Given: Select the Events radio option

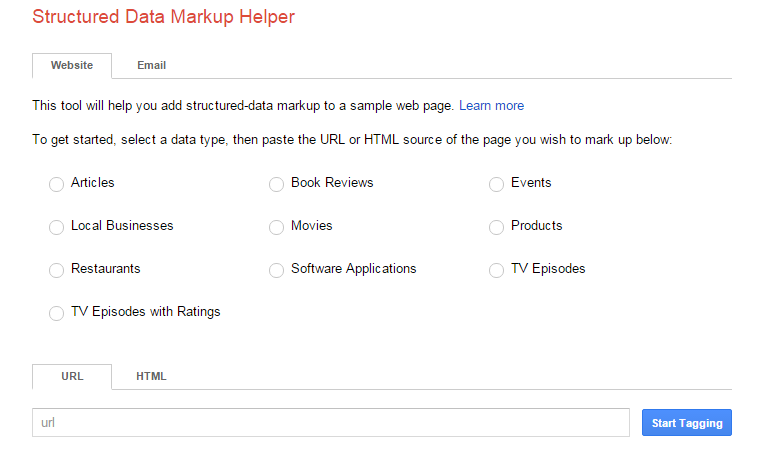Looking at the screenshot, I should click(496, 185).
